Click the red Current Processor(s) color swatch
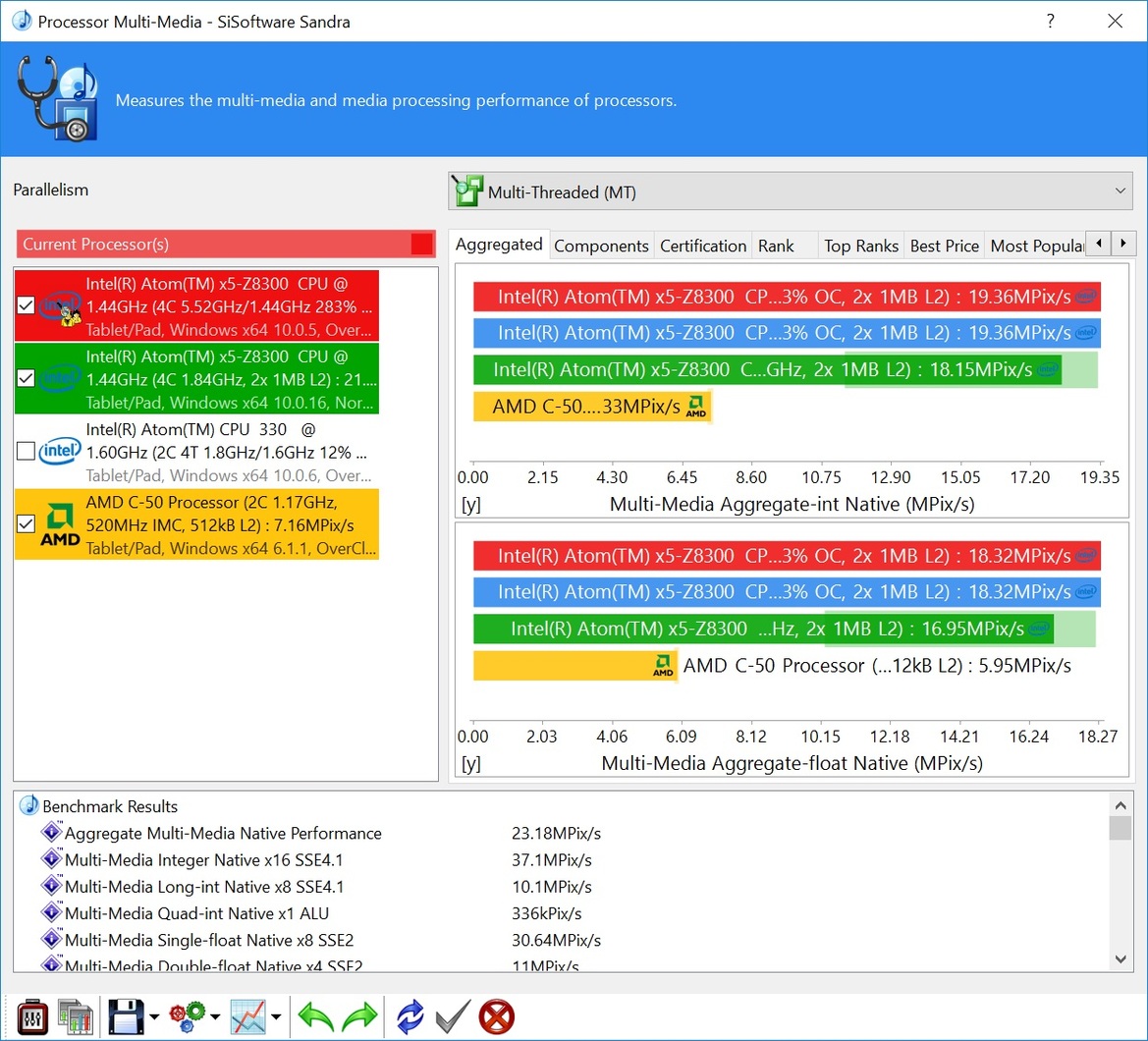Screen dimensions: 1148x1041 click(421, 244)
